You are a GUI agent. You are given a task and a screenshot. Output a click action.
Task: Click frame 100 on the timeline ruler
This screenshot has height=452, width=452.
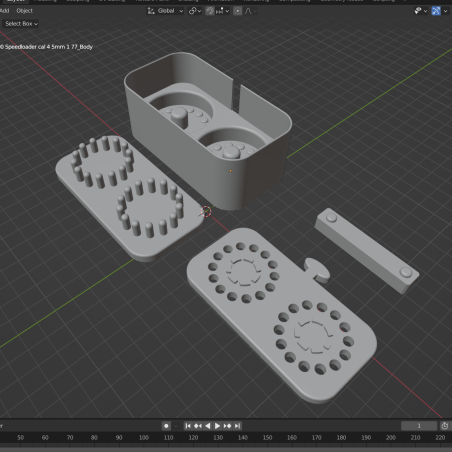pyautogui.click(x=144, y=437)
